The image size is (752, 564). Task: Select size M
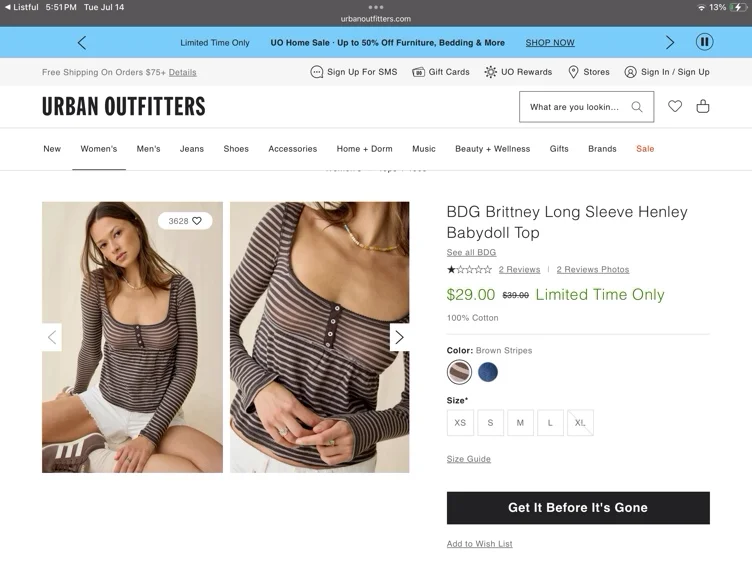pyautogui.click(x=520, y=423)
